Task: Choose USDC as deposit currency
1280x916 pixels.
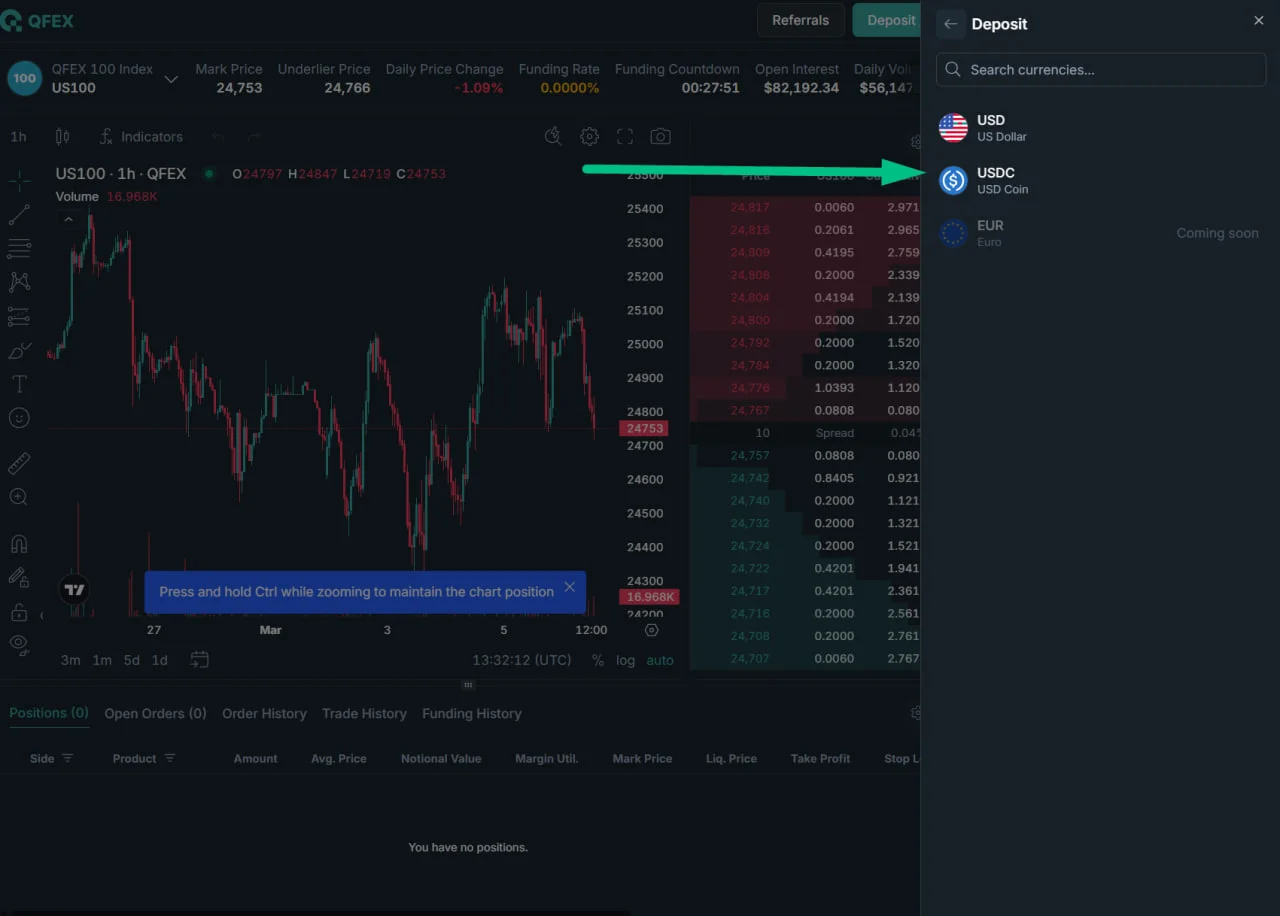Action: point(1101,181)
